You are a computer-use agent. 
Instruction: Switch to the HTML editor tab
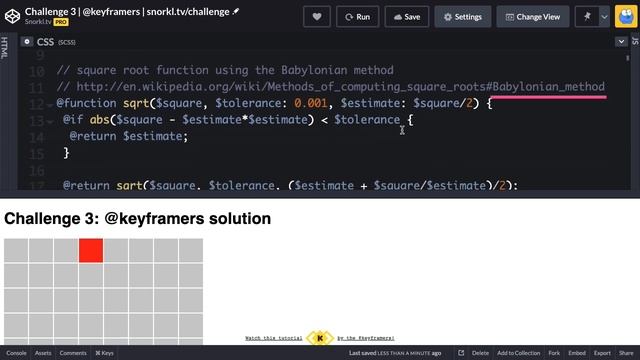click(4, 48)
